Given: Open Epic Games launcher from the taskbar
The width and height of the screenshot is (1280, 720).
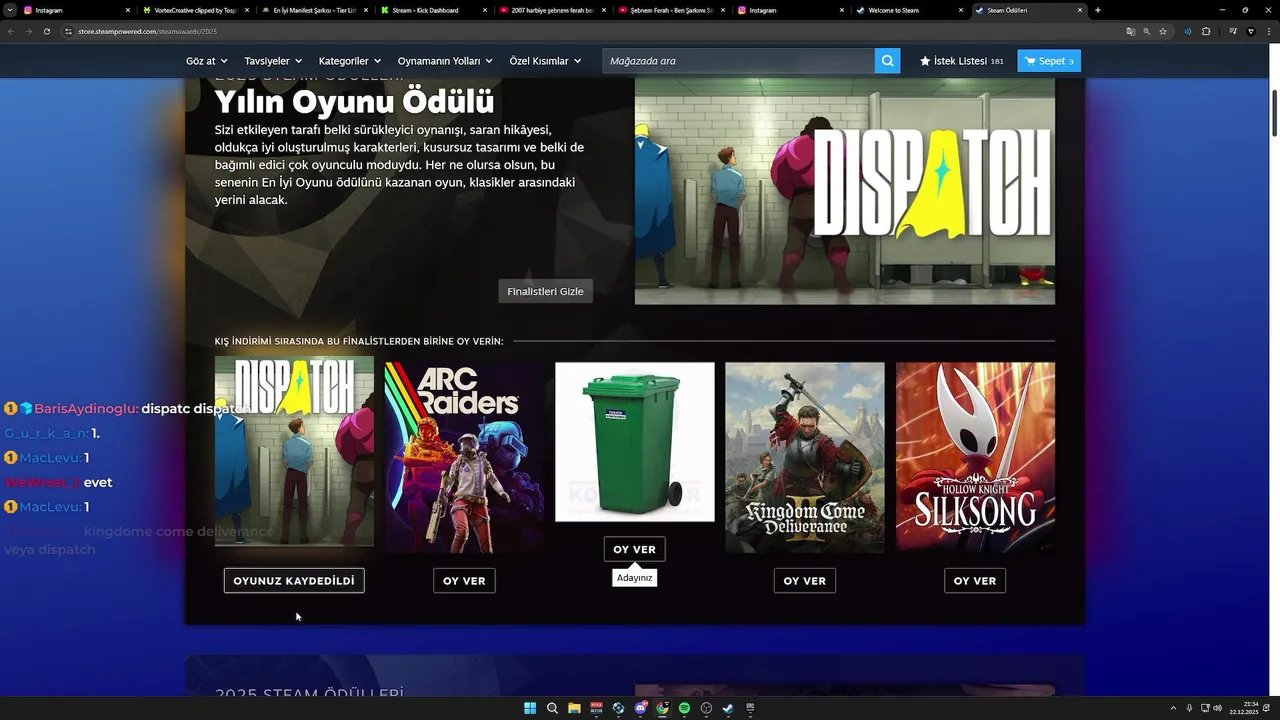Looking at the screenshot, I should pos(750,708).
